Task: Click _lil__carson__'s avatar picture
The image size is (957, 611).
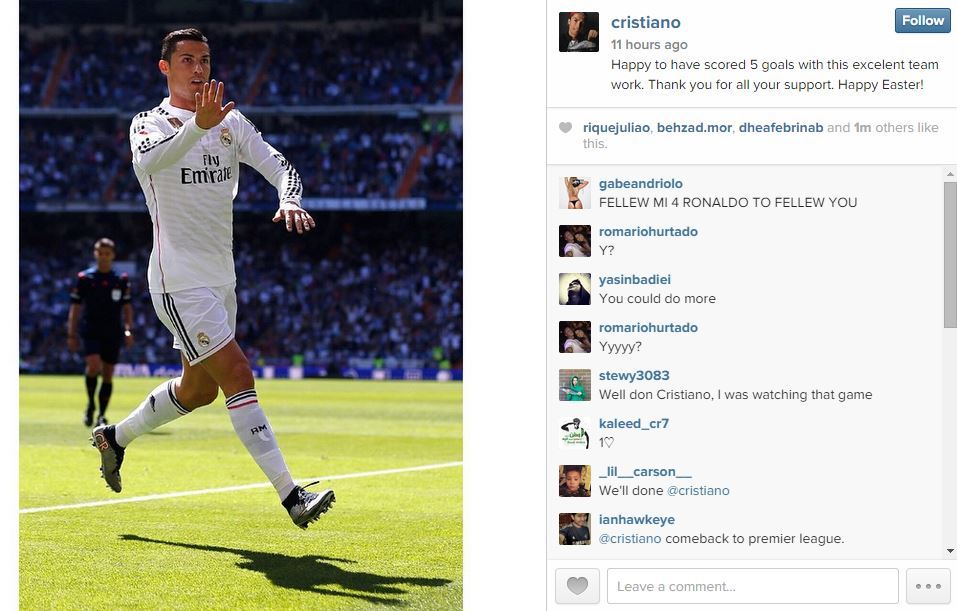Action: pyautogui.click(x=575, y=481)
